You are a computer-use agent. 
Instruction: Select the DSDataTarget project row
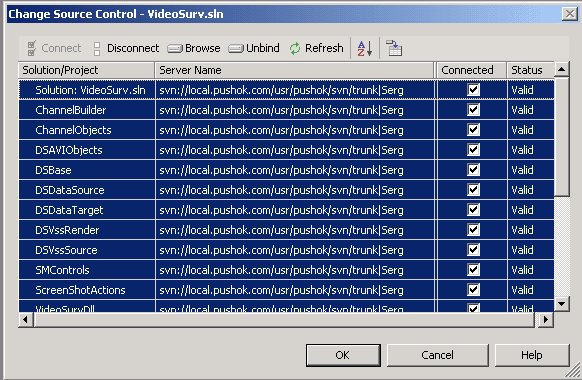286,210
